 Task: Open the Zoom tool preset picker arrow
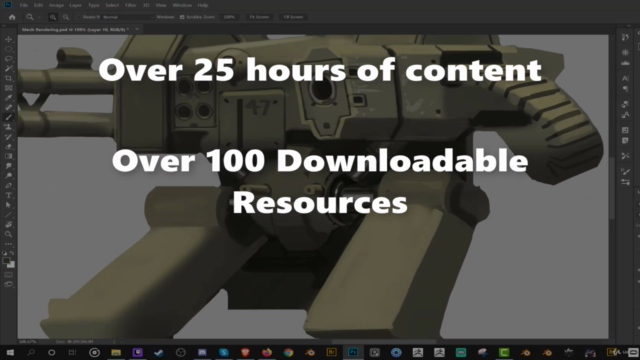(39, 17)
